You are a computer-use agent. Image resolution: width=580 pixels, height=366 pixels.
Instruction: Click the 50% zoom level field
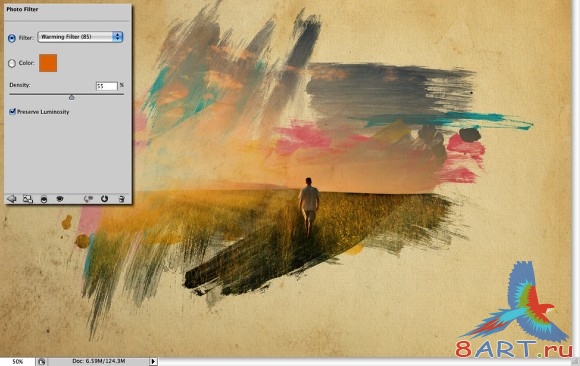pos(18,362)
